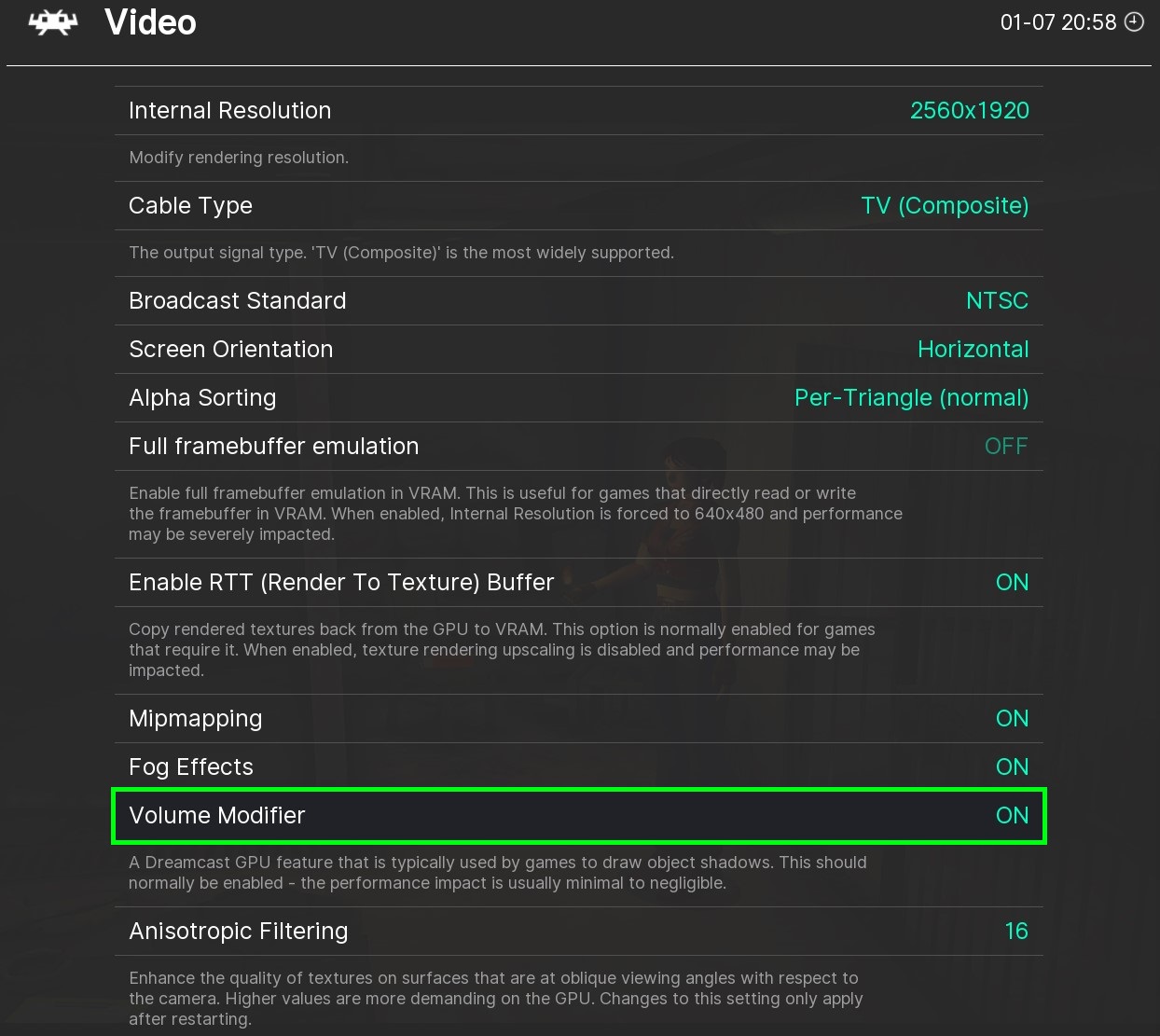The height and width of the screenshot is (1036, 1160).
Task: Select the Cable Type menu entry
Action: [x=190, y=206]
